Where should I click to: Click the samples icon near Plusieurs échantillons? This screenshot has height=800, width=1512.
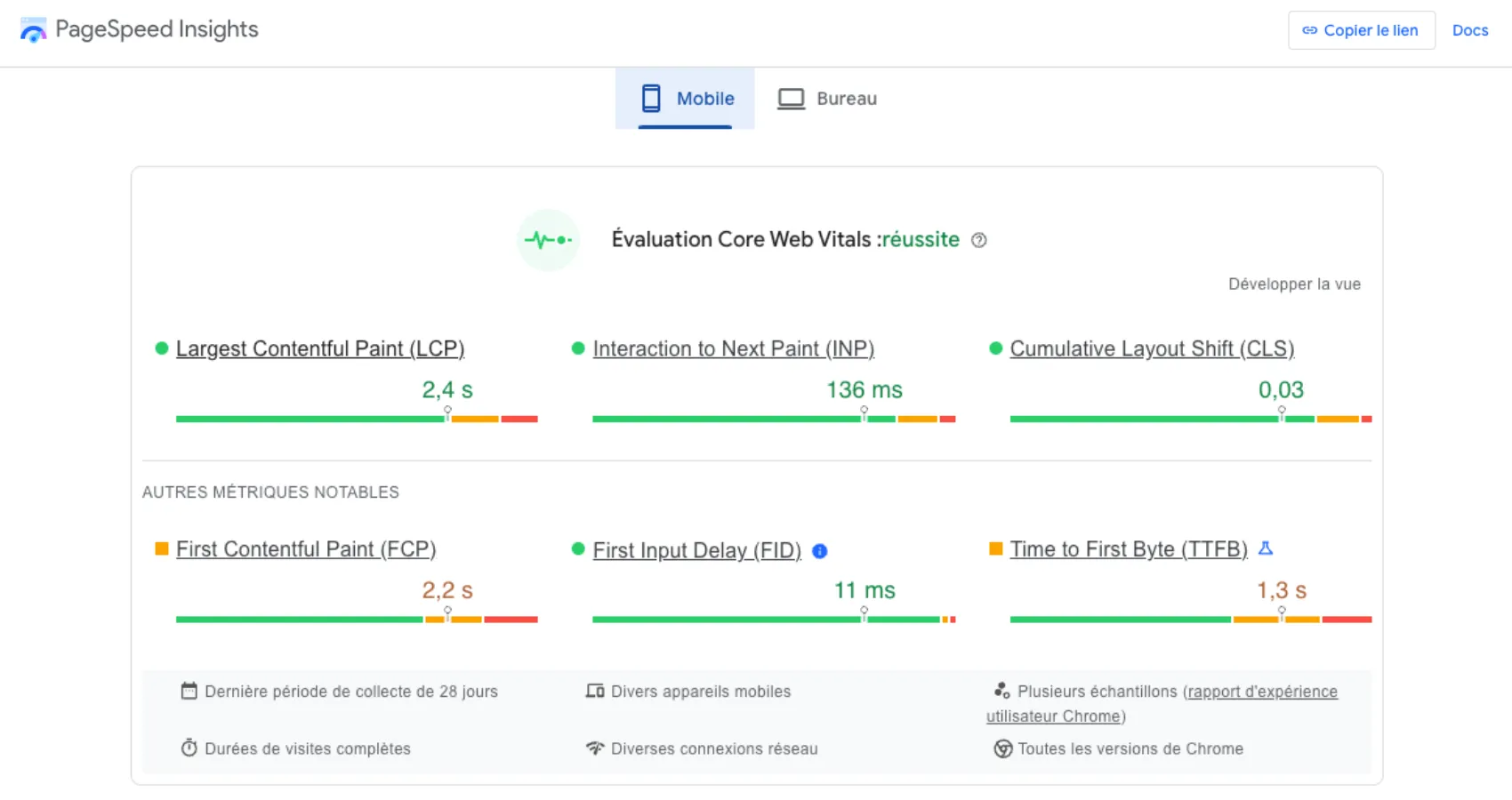click(x=1003, y=691)
